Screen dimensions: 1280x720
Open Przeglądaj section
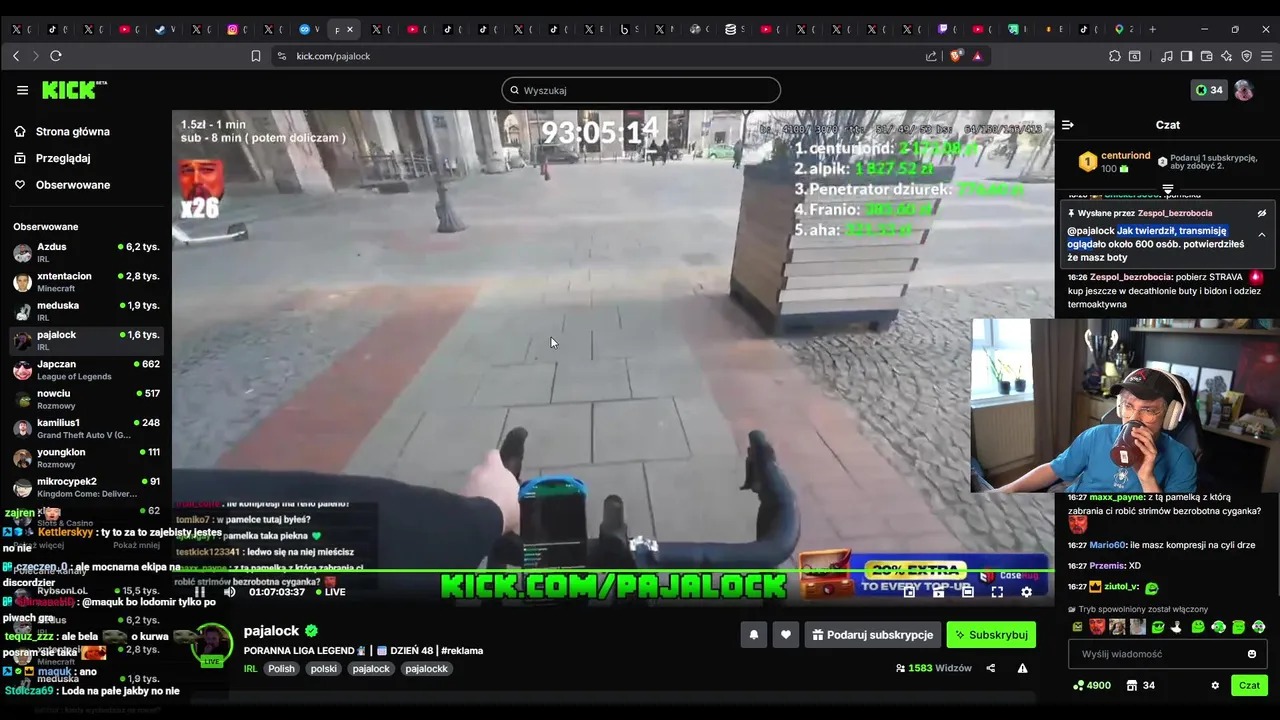click(52, 158)
